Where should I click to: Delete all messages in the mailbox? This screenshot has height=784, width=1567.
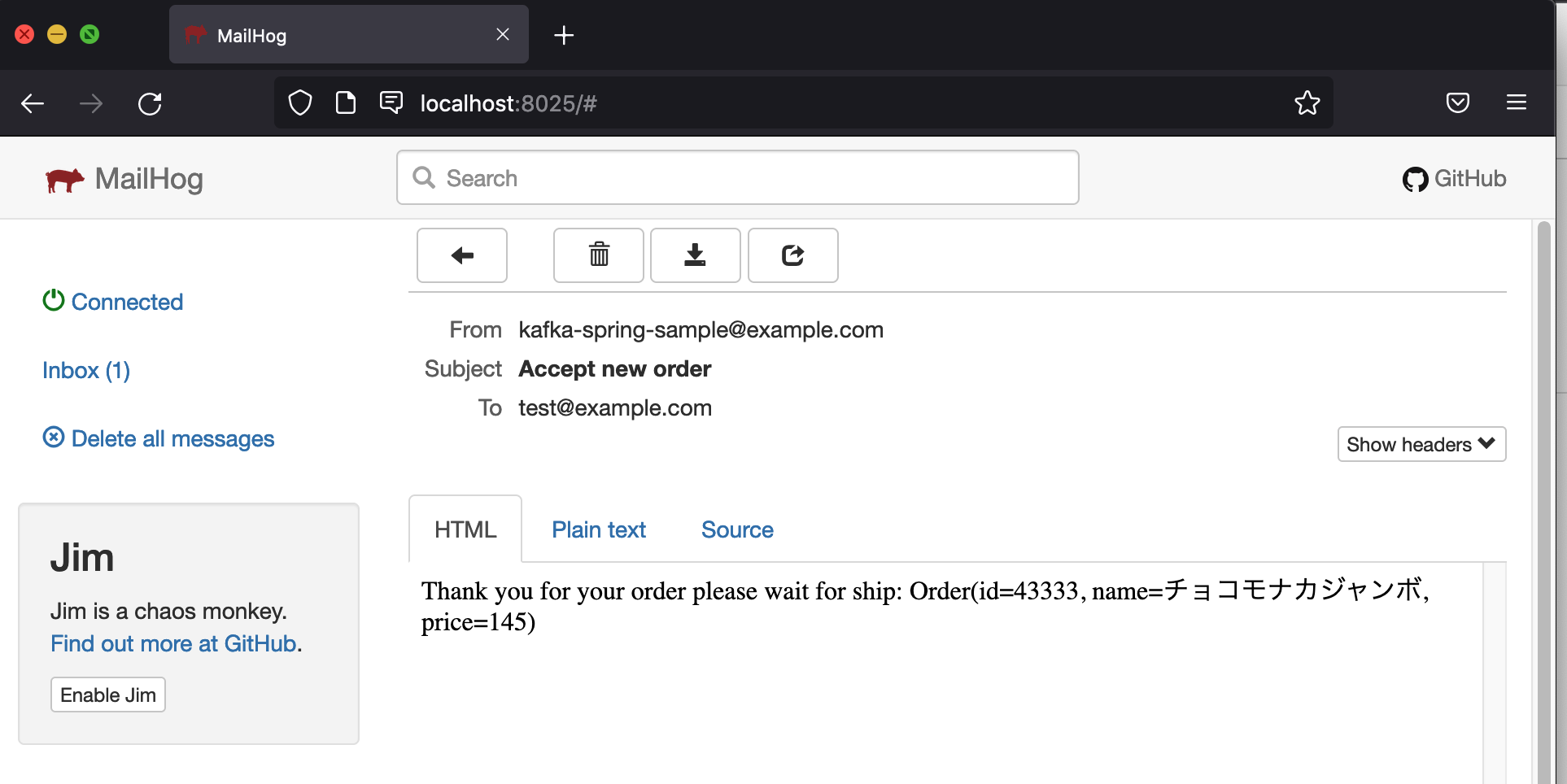click(x=158, y=438)
